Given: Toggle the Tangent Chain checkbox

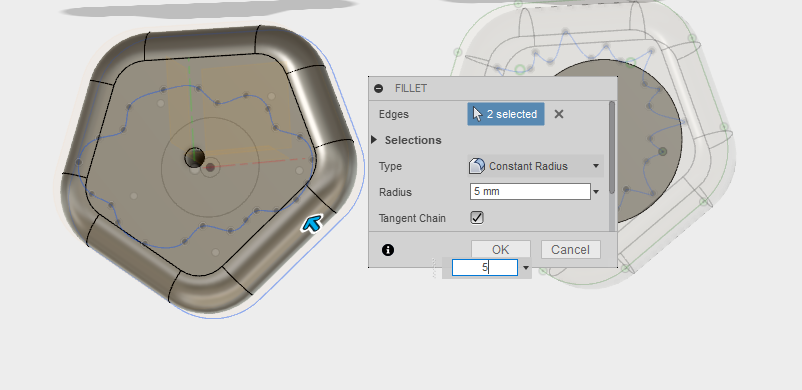Looking at the screenshot, I should 477,218.
